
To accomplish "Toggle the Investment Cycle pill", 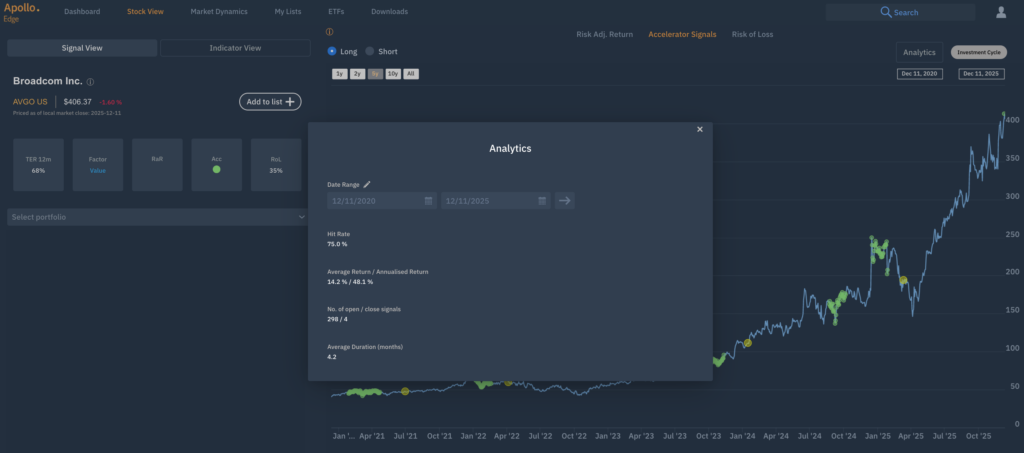I will click(978, 52).
